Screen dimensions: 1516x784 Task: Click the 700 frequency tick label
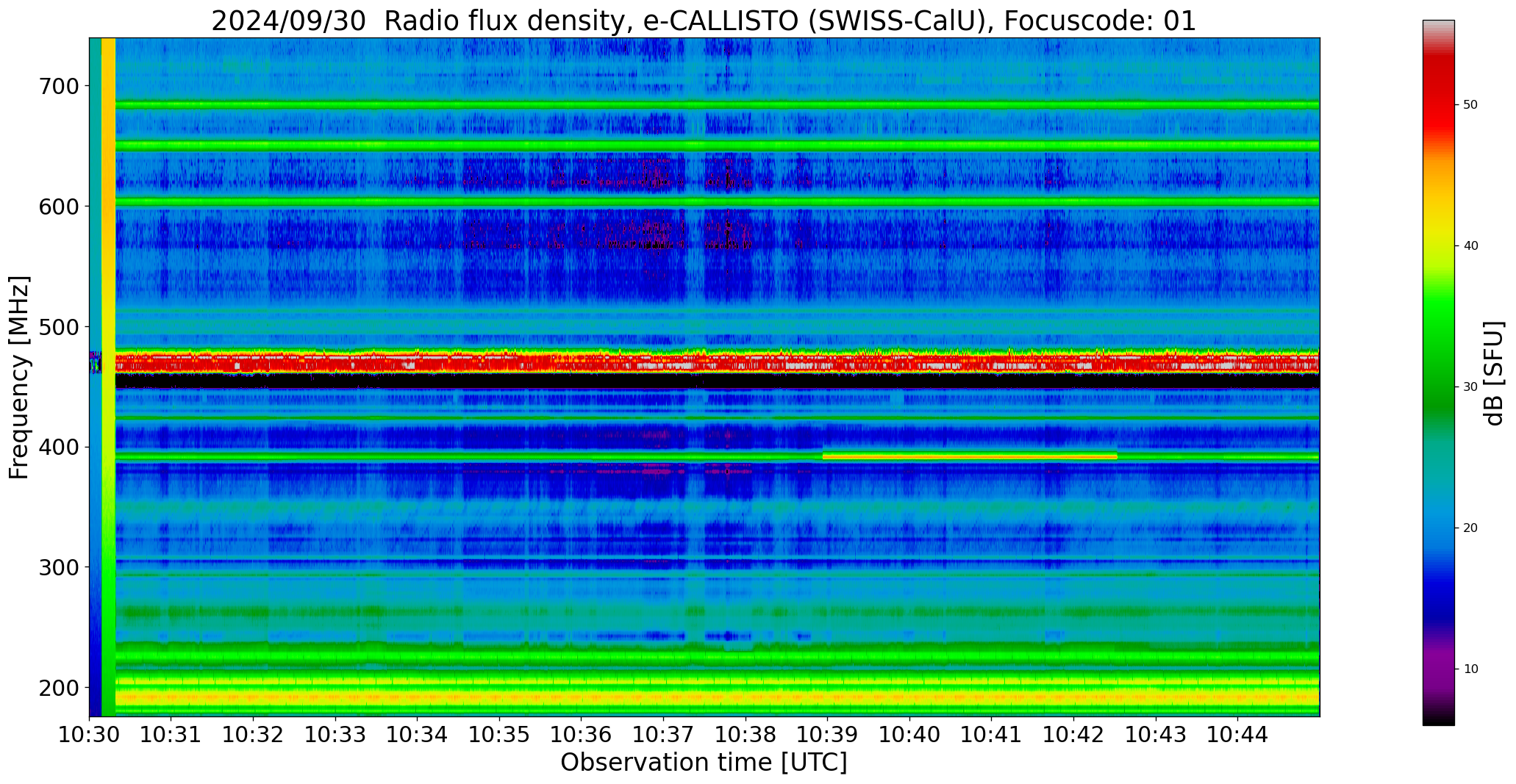click(58, 86)
